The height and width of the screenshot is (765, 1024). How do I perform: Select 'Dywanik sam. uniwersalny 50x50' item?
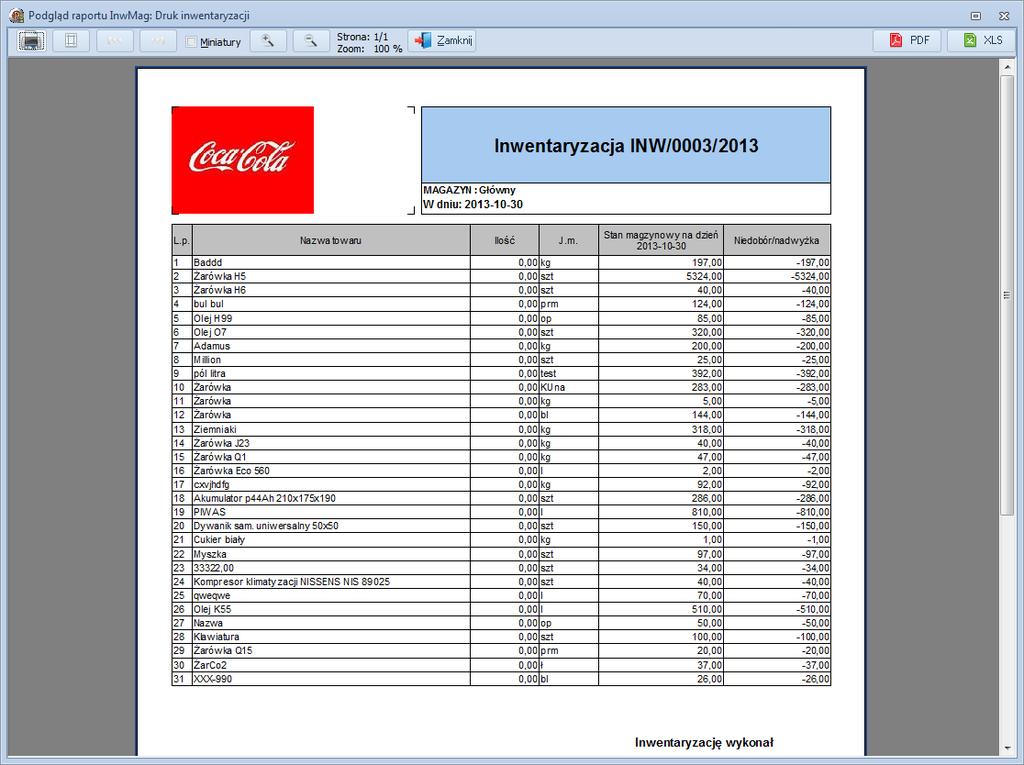[x=266, y=526]
